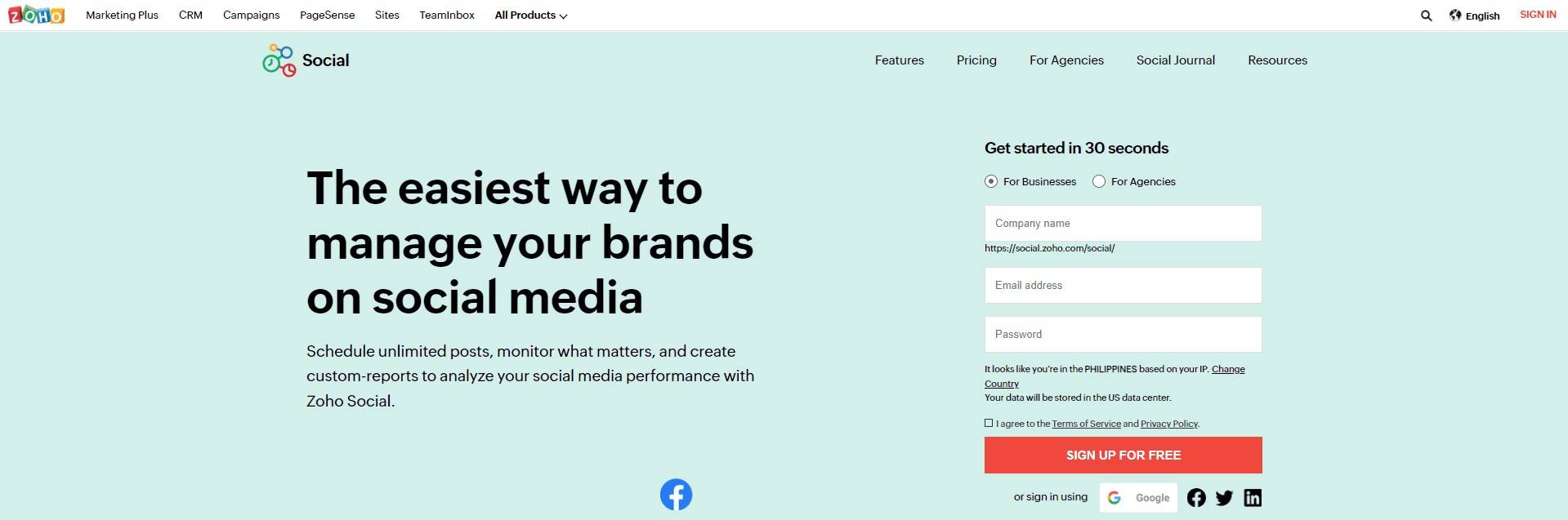Image resolution: width=1568 pixels, height=520 pixels.
Task: Sign in using LinkedIn icon
Action: click(x=1253, y=498)
